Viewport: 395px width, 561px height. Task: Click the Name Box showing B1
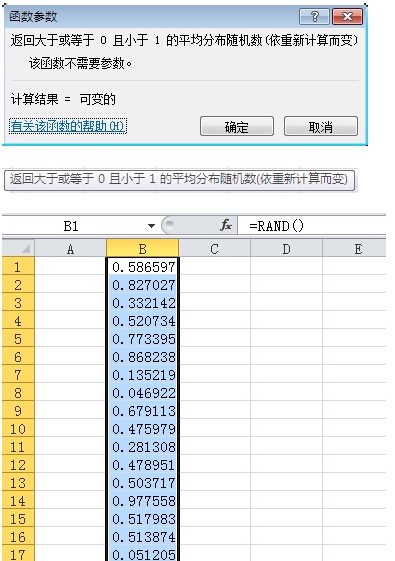pyautogui.click(x=71, y=226)
